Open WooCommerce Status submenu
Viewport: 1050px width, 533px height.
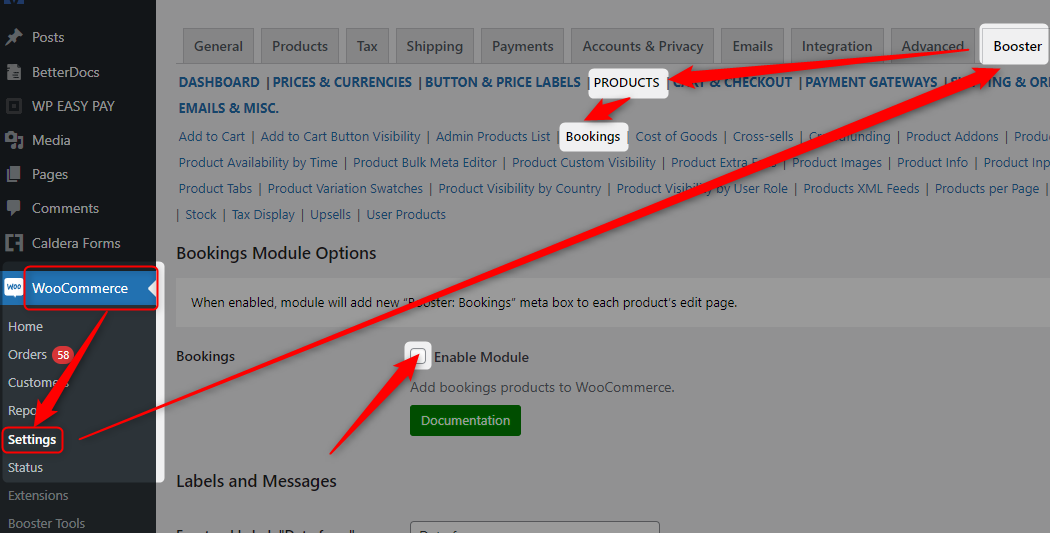25,467
